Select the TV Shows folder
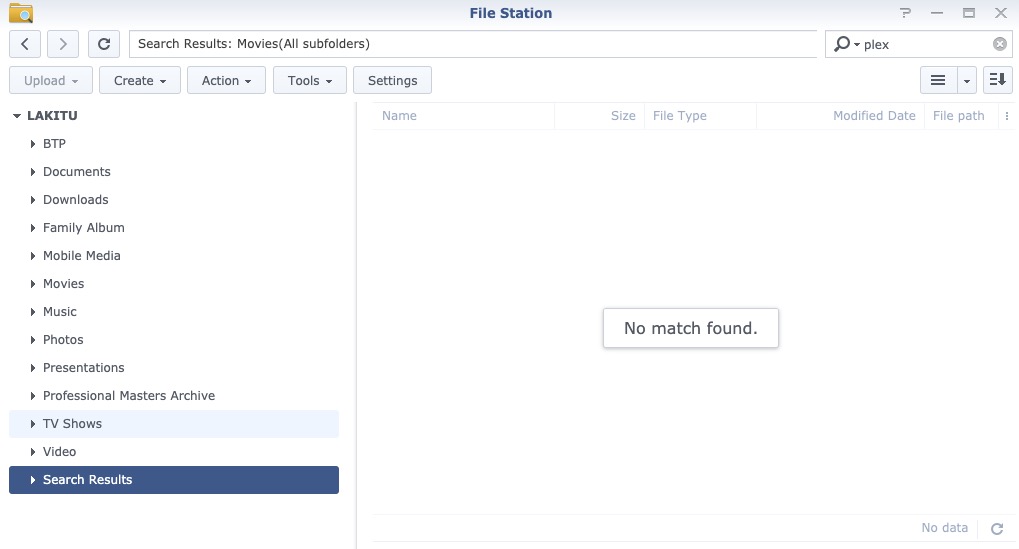Viewport: 1019px width, 549px height. tap(72, 424)
